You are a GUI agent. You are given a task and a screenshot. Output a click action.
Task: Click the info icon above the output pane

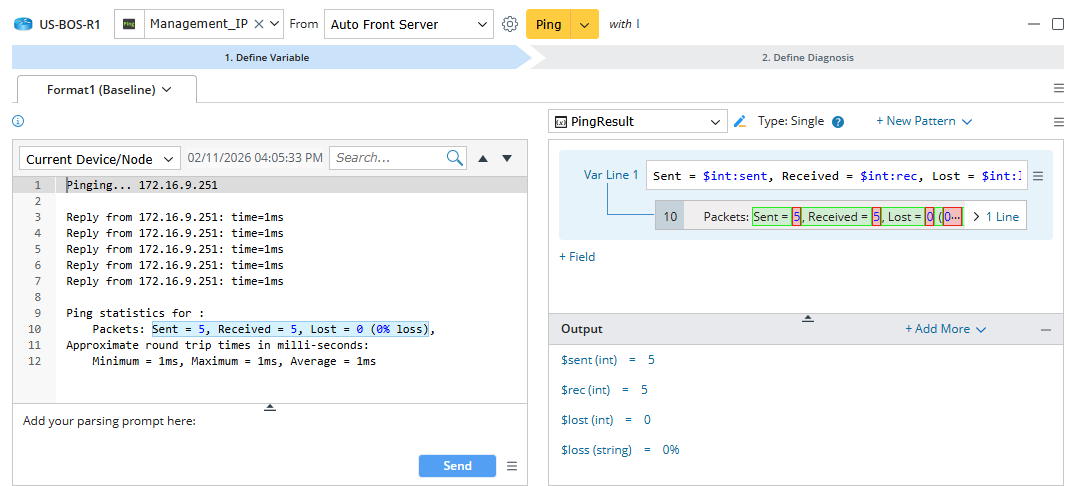coord(18,121)
